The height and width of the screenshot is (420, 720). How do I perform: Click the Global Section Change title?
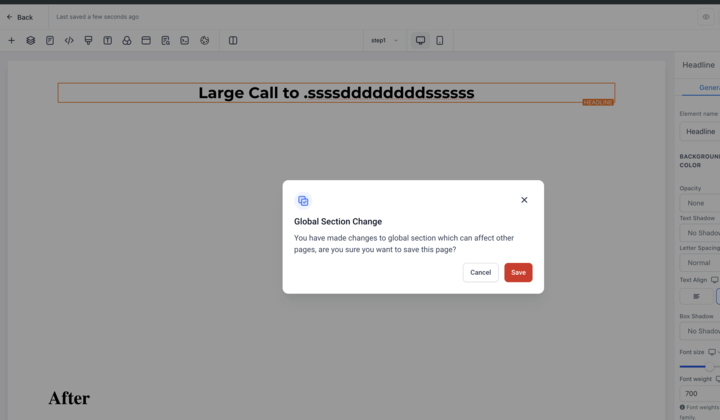[x=338, y=221]
